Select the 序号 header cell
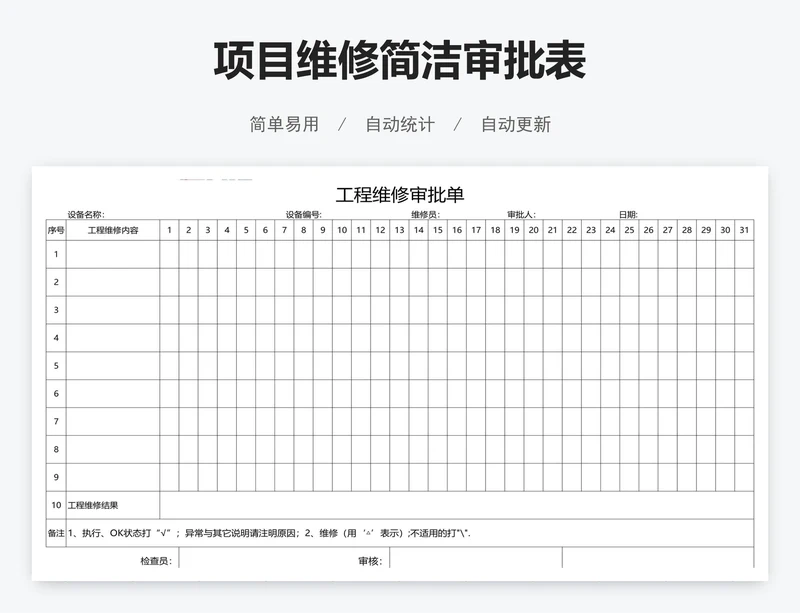 [56, 230]
